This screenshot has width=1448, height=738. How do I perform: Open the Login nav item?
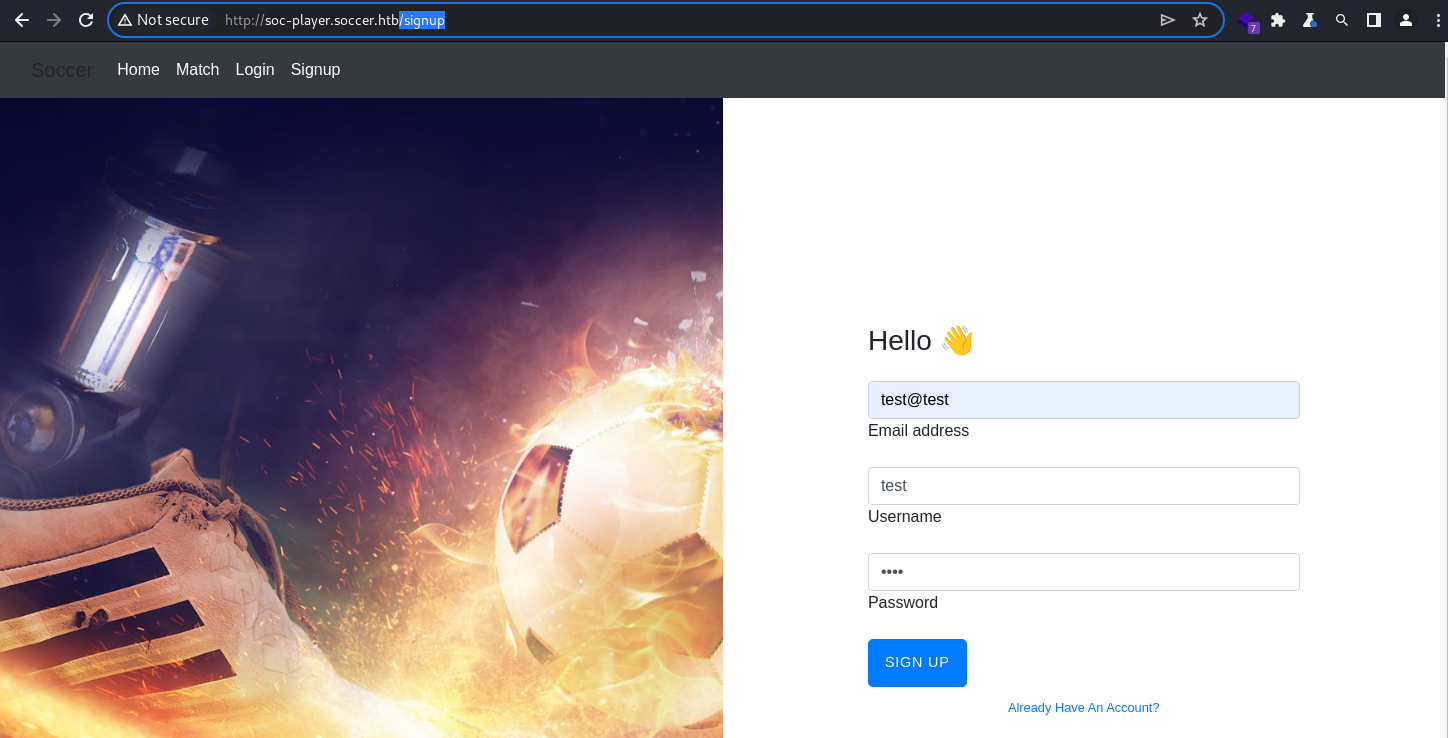point(255,69)
